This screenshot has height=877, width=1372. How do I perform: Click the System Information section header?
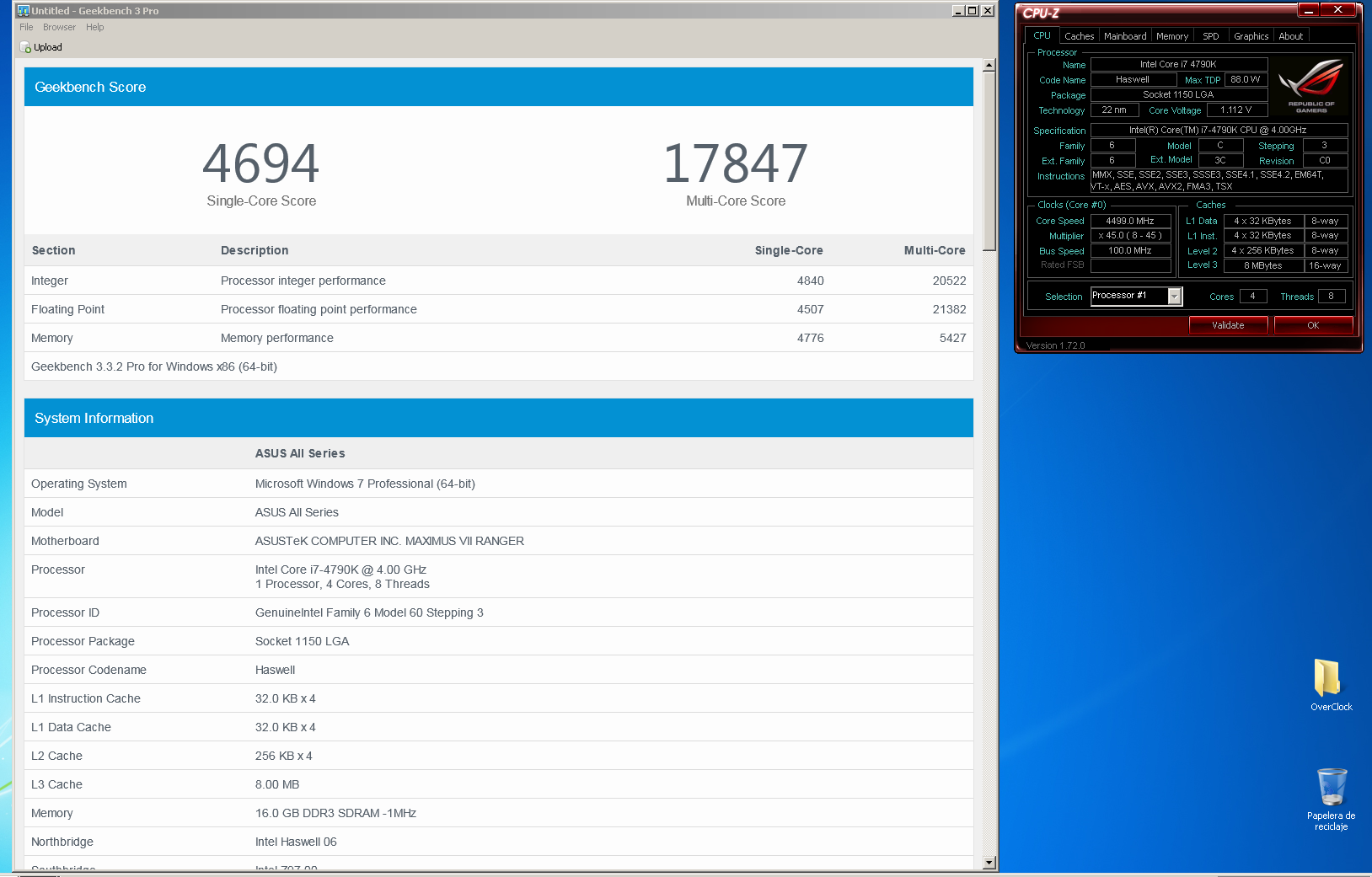coord(499,418)
